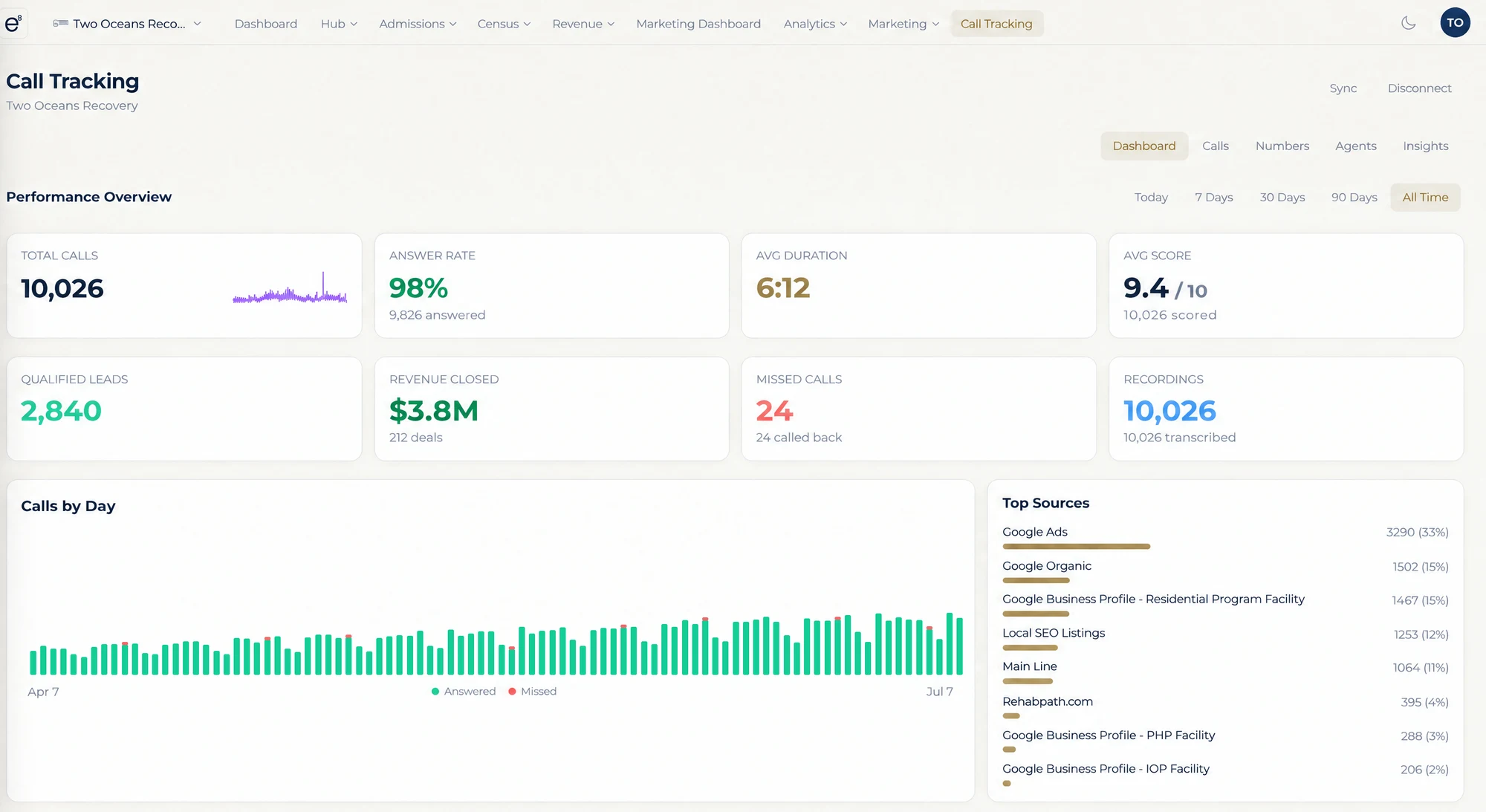1486x812 pixels.
Task: Switch to the Numbers tab
Action: pos(1282,146)
